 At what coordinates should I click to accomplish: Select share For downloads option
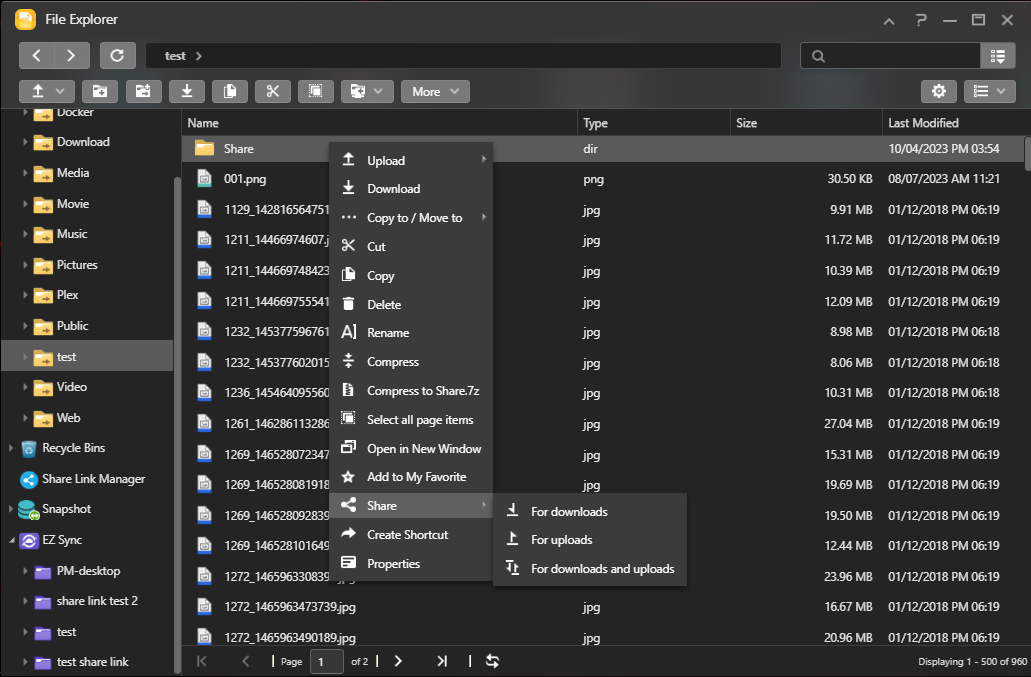coord(590,511)
